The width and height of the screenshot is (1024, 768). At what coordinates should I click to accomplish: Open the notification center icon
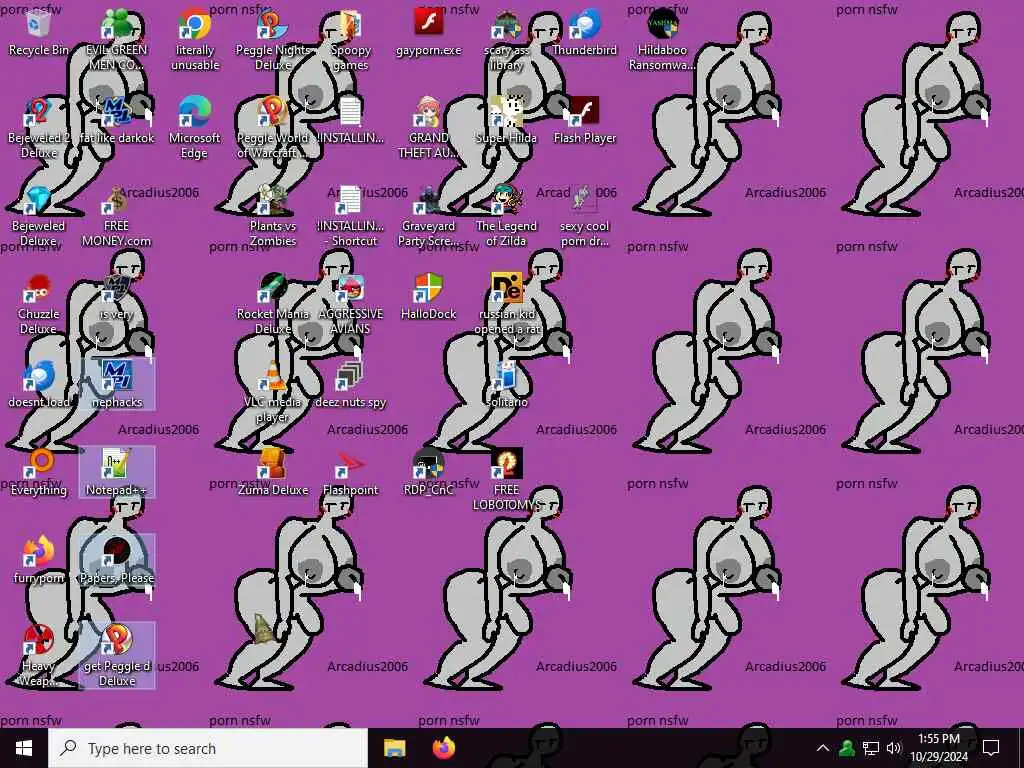pos(991,748)
